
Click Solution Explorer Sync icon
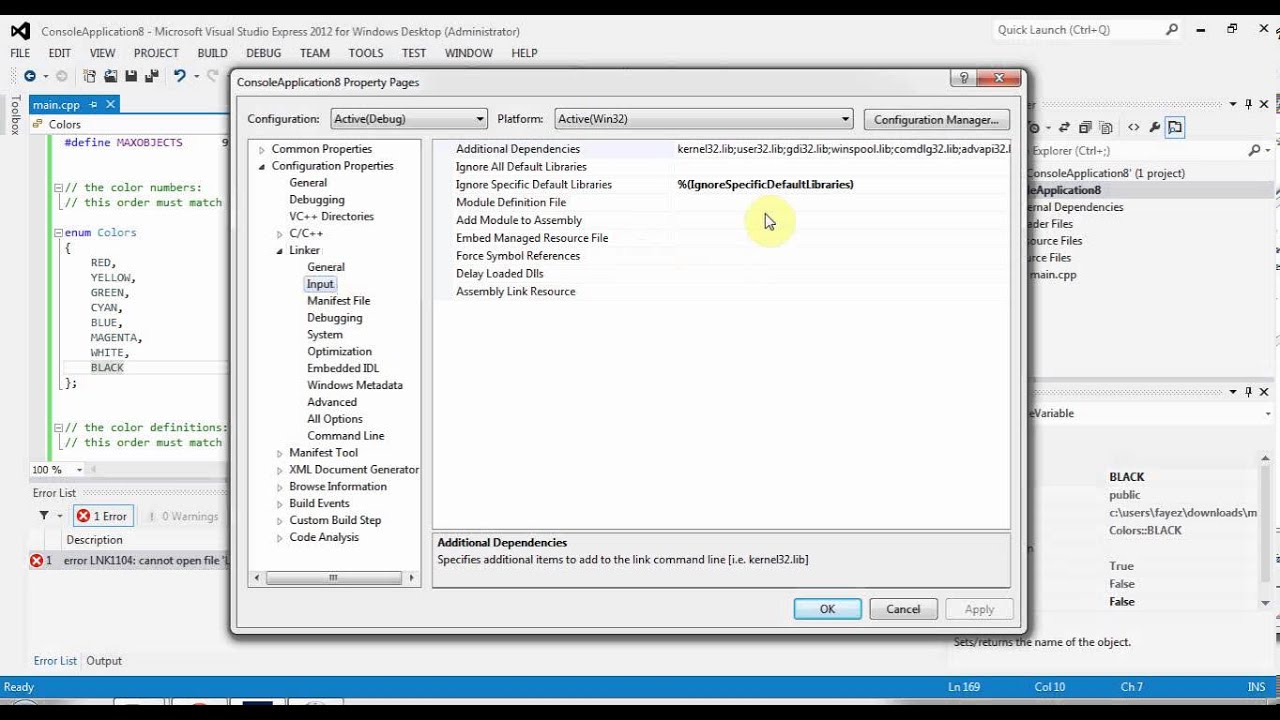coord(1065,127)
